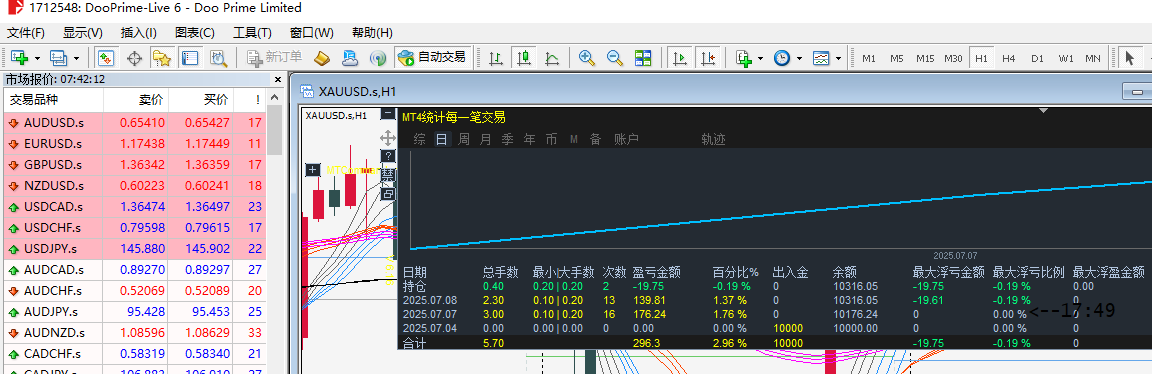Click the move-arrows icon beside panel

(x=387, y=137)
